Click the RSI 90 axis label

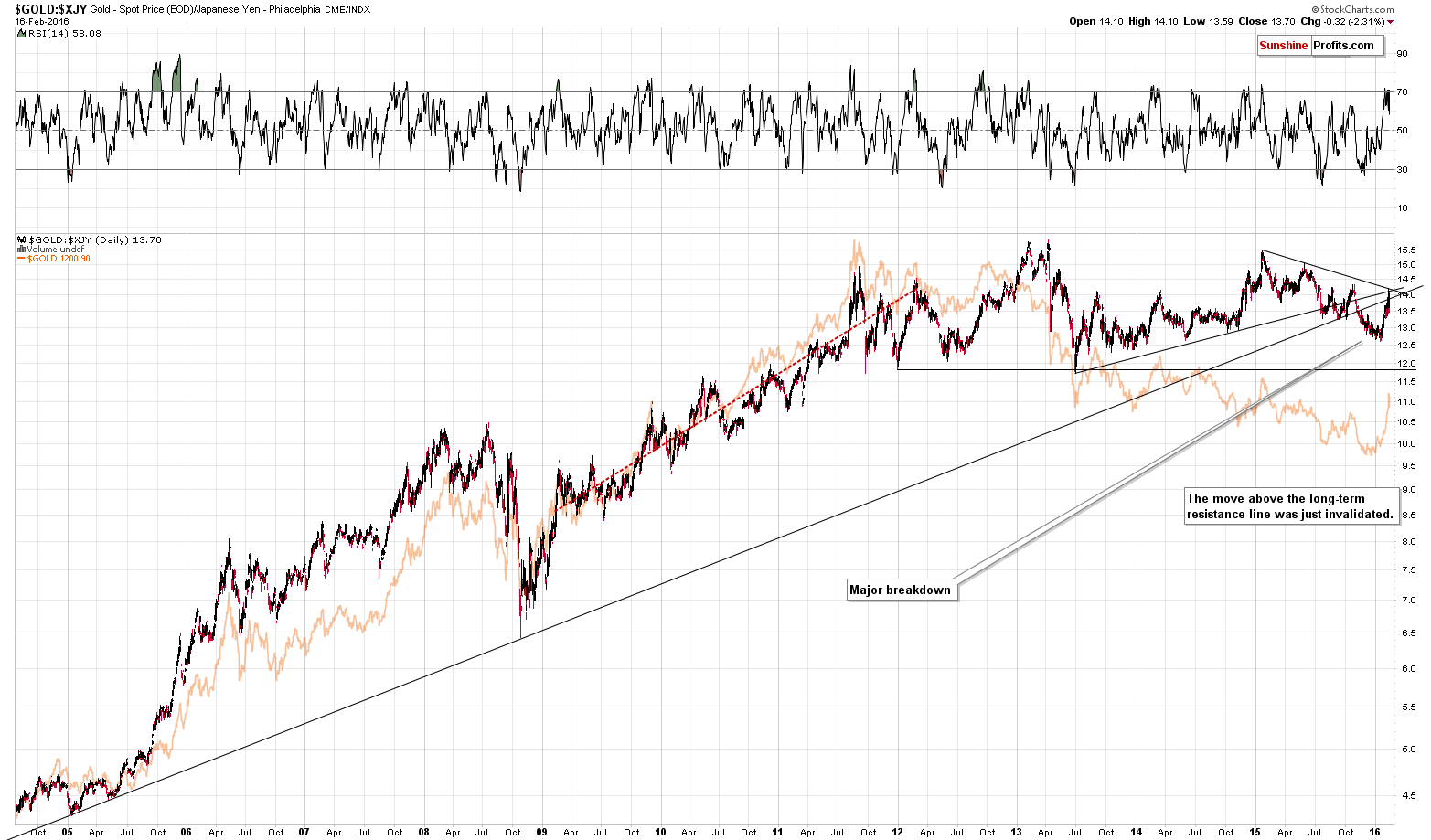click(x=1402, y=53)
